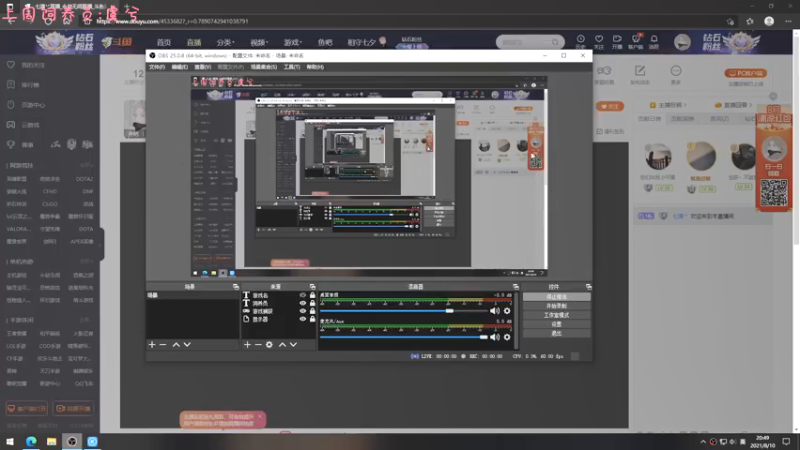Viewport: 800px width, 450px height.
Task: Open the 文件(F) menu in OBS
Action: (x=157, y=67)
